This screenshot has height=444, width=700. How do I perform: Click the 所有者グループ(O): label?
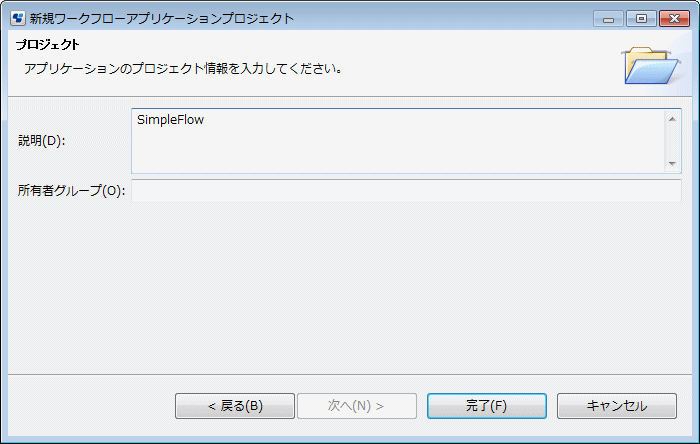(x=71, y=191)
